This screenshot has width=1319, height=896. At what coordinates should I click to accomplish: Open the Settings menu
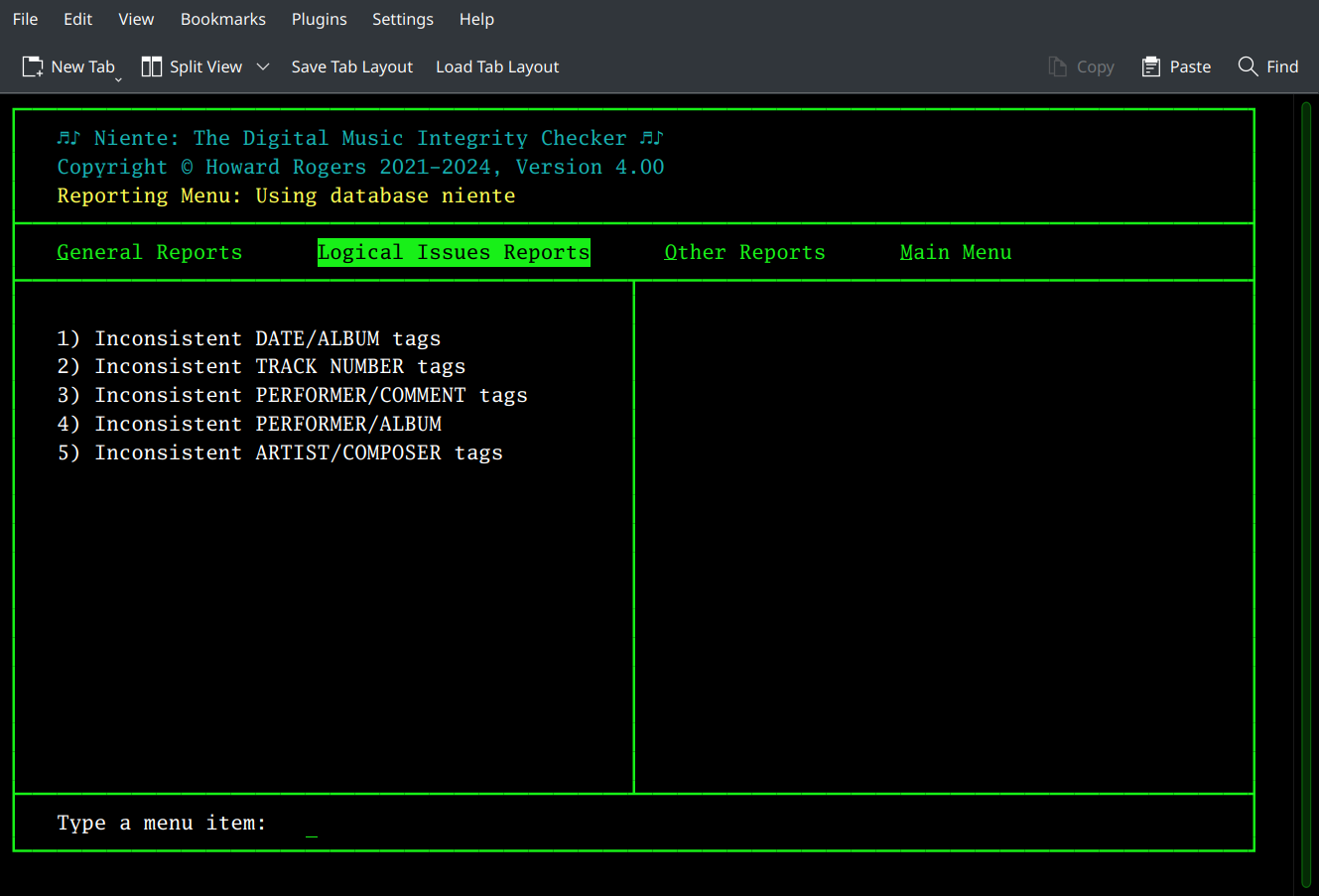(403, 19)
